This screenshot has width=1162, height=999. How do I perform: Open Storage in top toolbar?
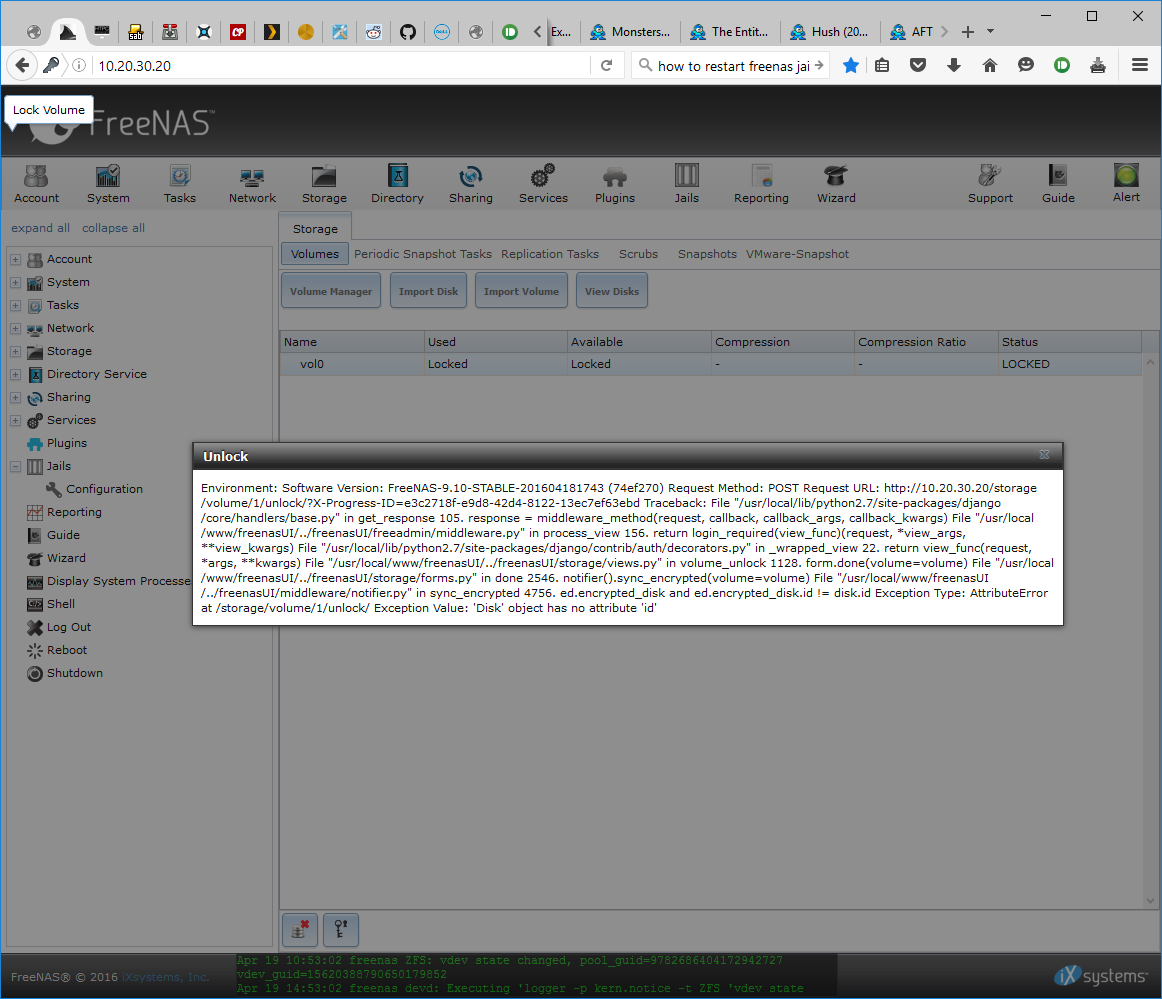tap(324, 184)
